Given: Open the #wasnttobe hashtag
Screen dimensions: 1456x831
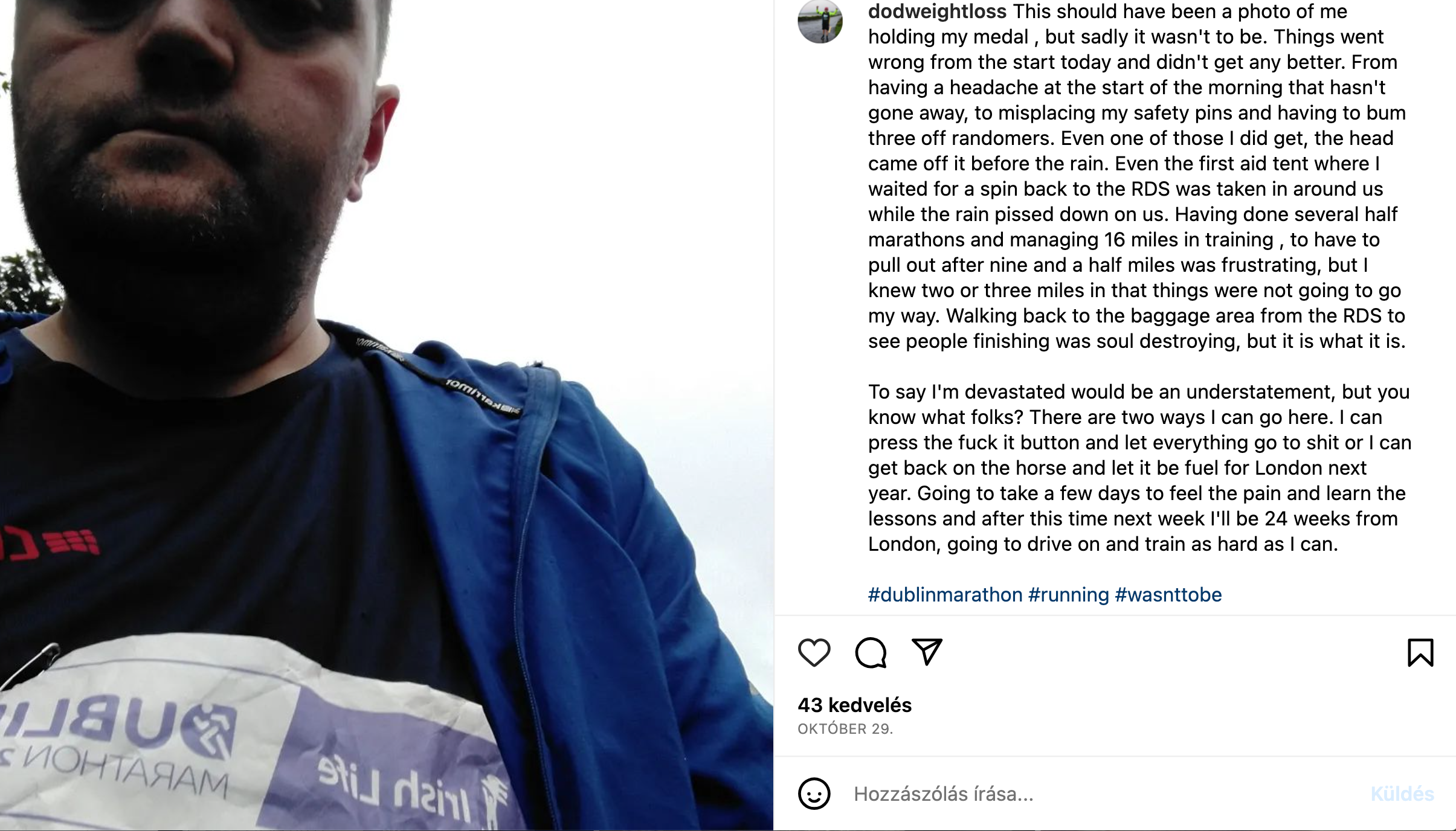Looking at the screenshot, I should (x=1168, y=595).
